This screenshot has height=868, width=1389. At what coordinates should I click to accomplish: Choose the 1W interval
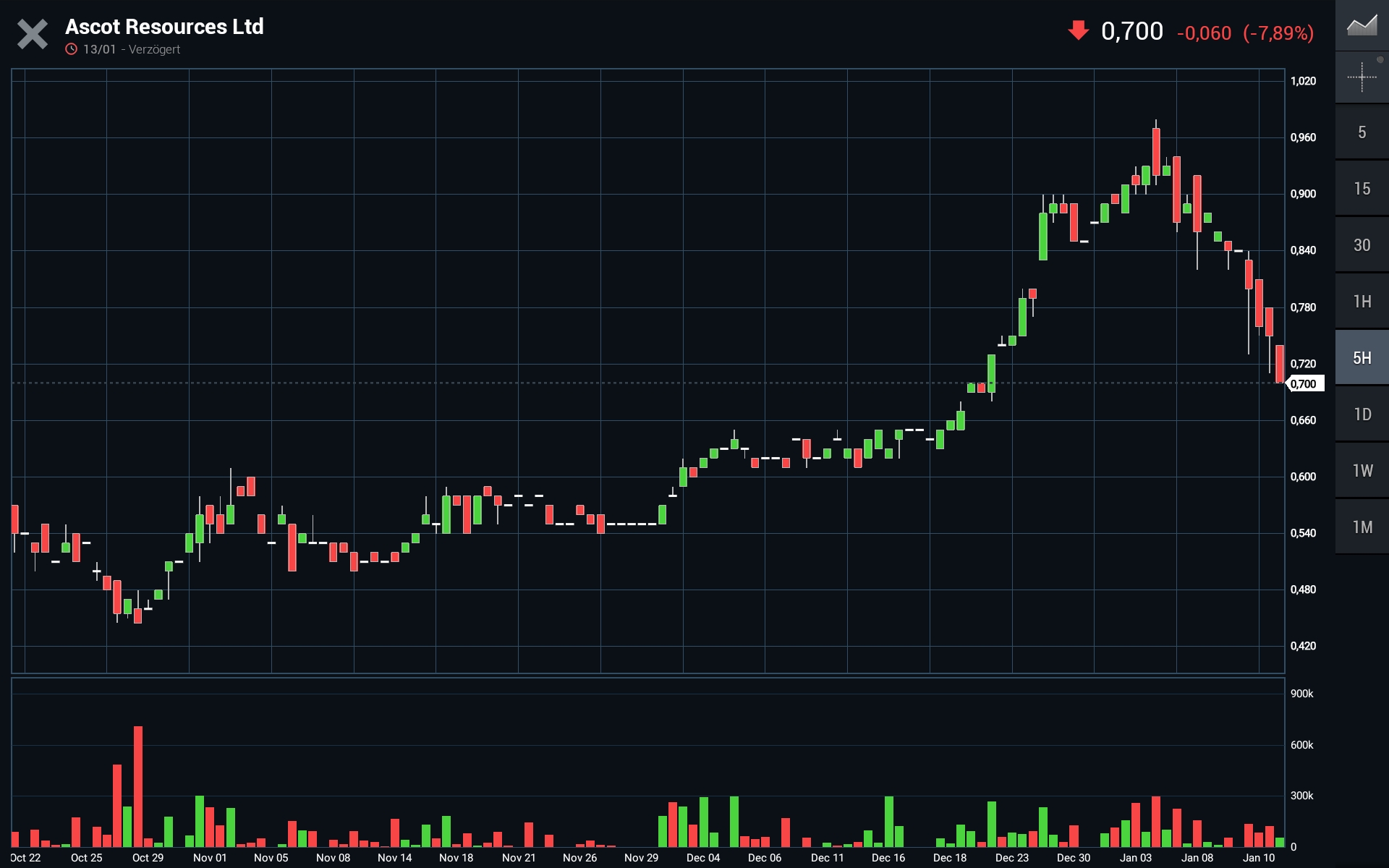coord(1362,471)
